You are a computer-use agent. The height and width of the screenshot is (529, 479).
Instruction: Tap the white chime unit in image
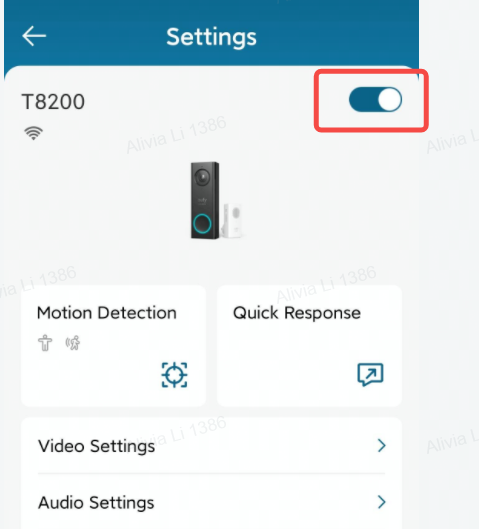point(233,220)
